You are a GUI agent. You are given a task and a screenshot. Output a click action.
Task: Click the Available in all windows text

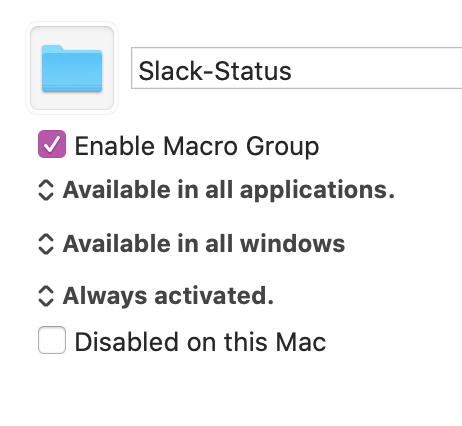tap(204, 244)
